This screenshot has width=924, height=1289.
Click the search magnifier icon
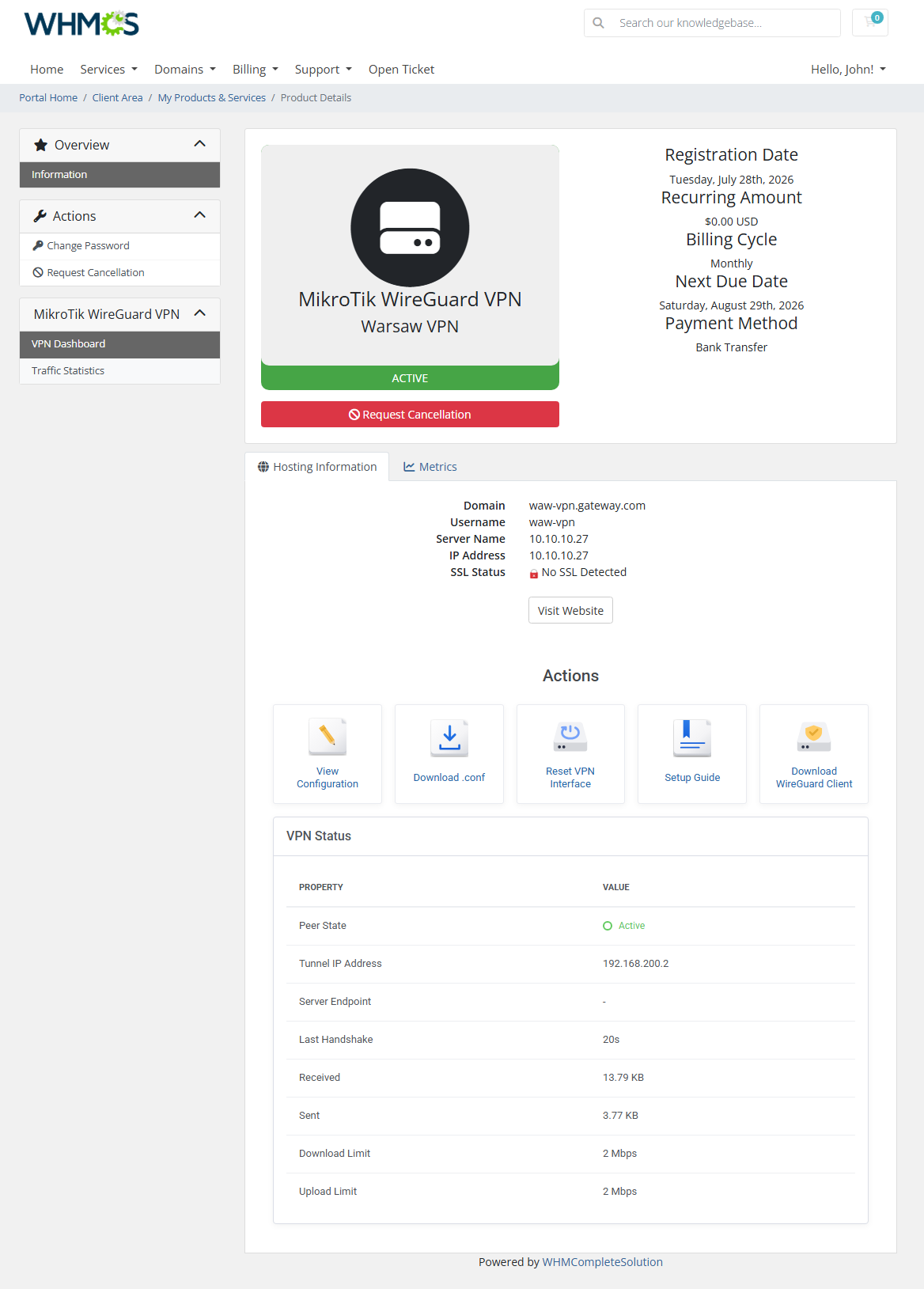[x=599, y=23]
